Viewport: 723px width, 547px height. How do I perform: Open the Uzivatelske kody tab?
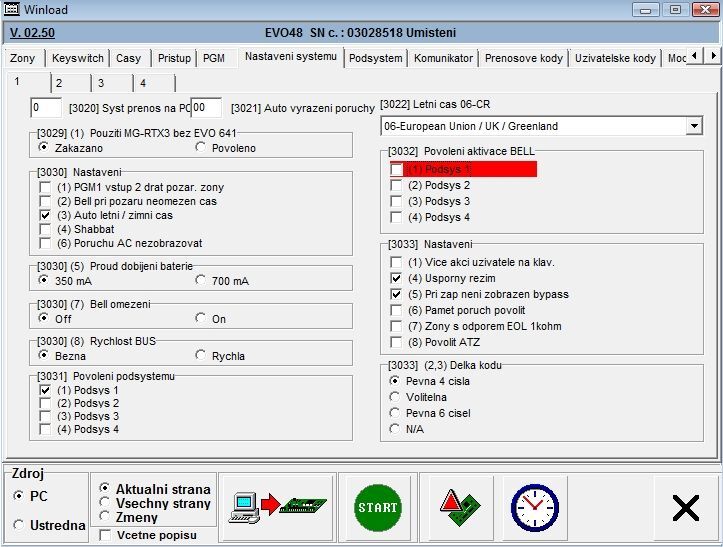[x=615, y=58]
